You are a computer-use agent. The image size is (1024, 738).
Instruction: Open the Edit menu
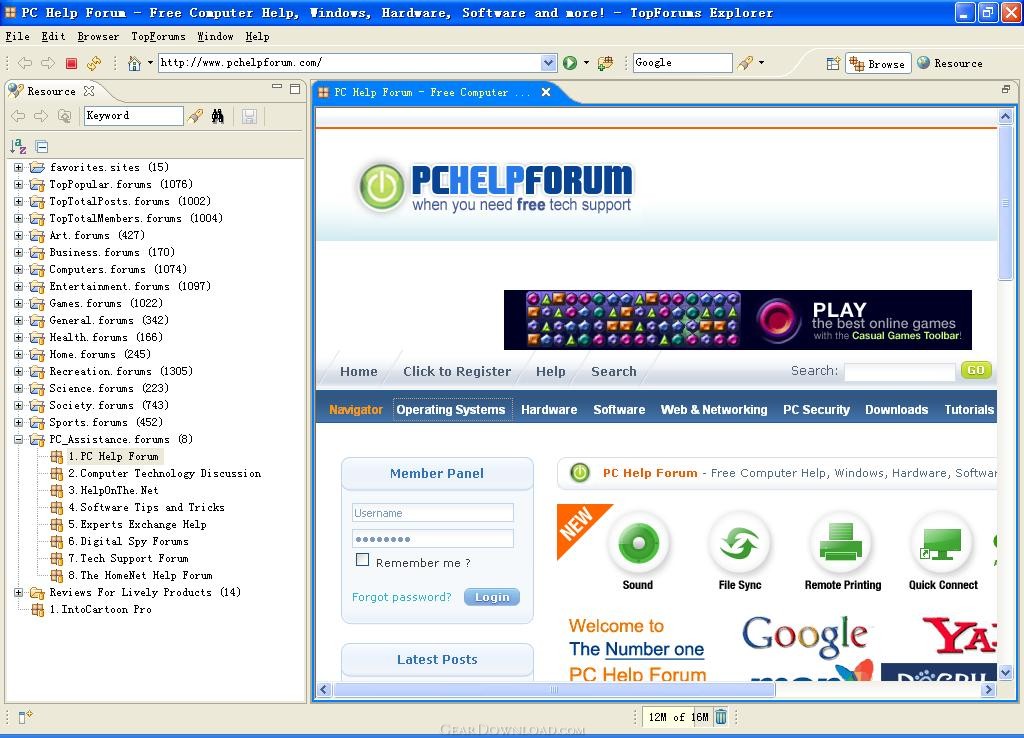pos(53,37)
